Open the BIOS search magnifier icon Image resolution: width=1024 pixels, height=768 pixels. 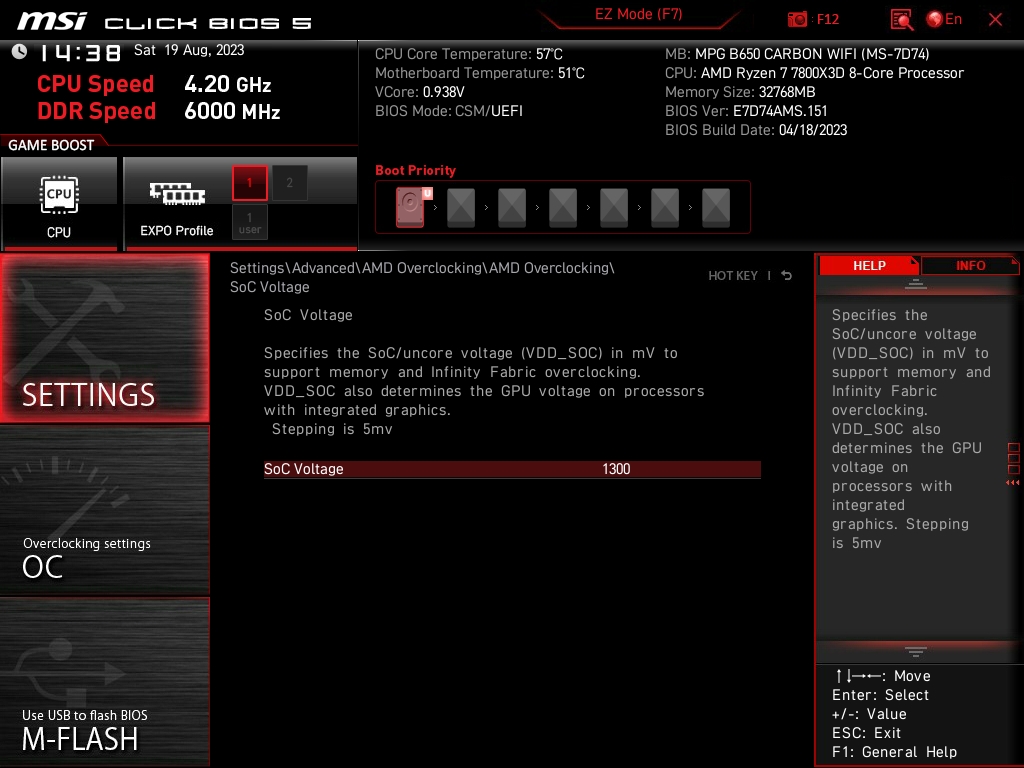point(902,20)
